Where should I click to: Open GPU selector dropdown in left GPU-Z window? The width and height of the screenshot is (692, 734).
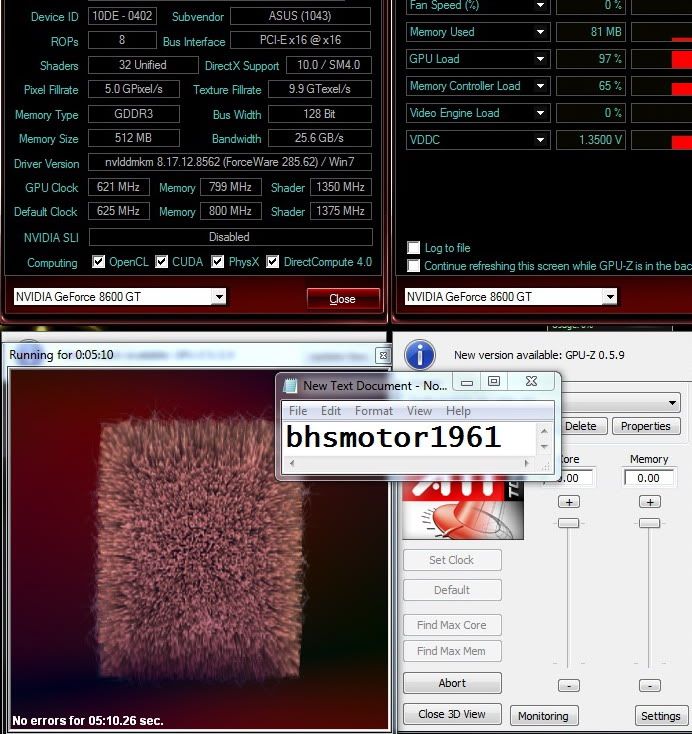219,297
